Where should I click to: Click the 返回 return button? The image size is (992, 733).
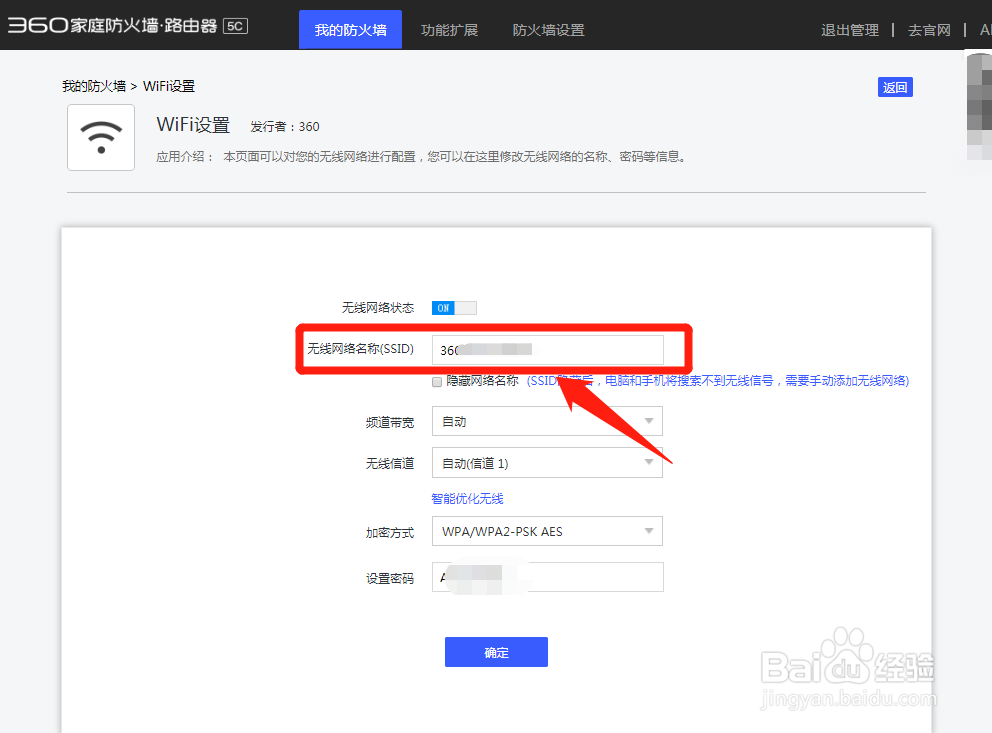click(x=895, y=87)
